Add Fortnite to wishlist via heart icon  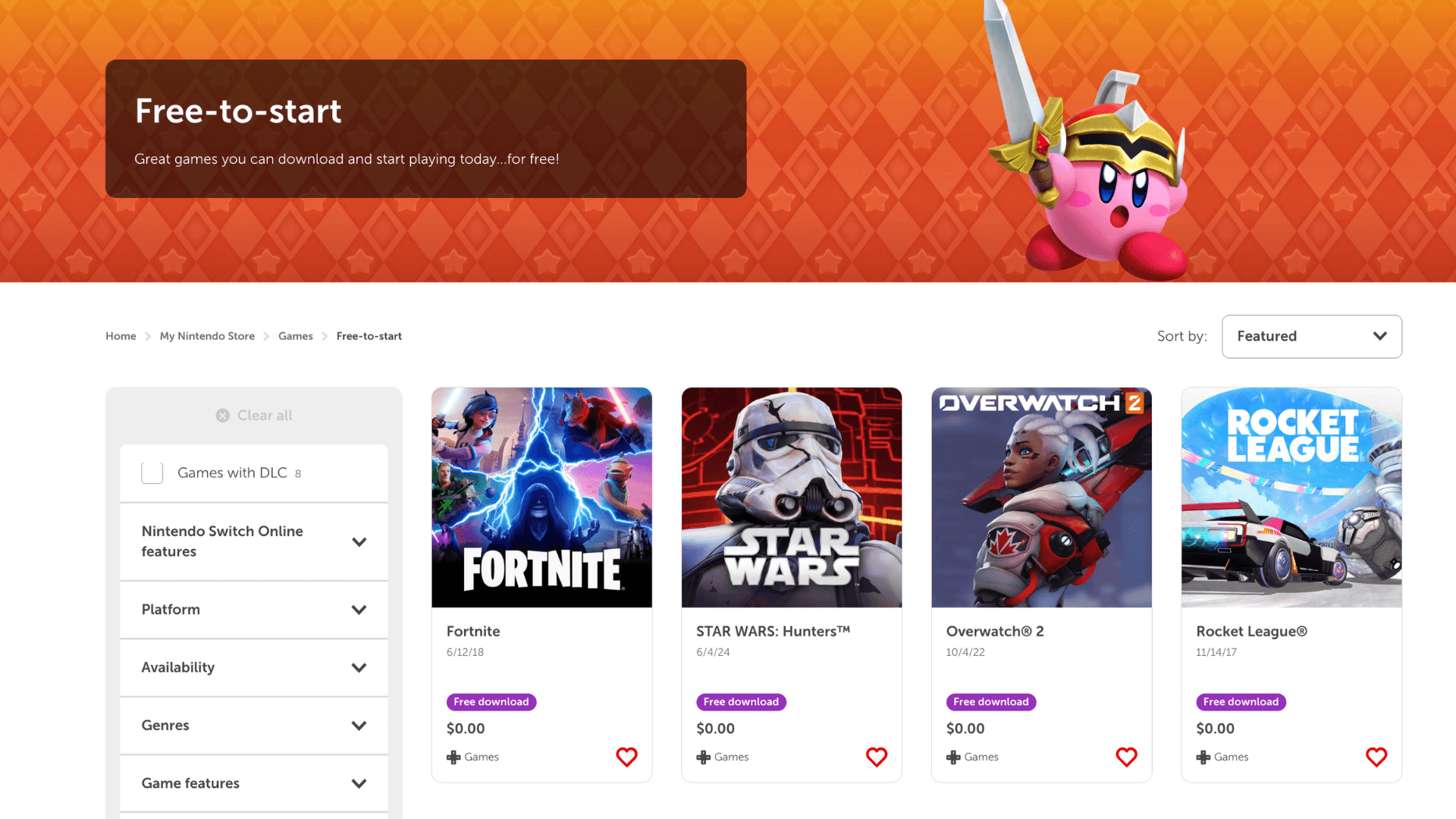coord(626,757)
